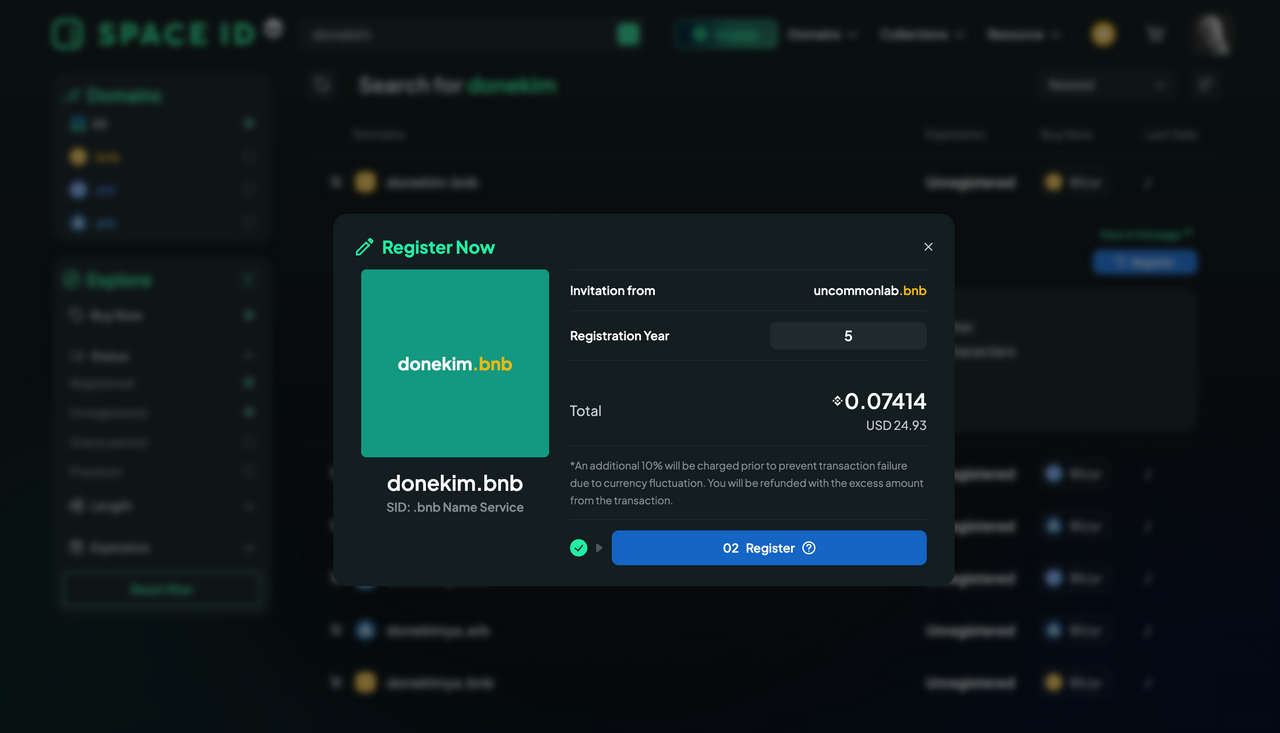Click the USD 24.93 price text

tap(896, 426)
